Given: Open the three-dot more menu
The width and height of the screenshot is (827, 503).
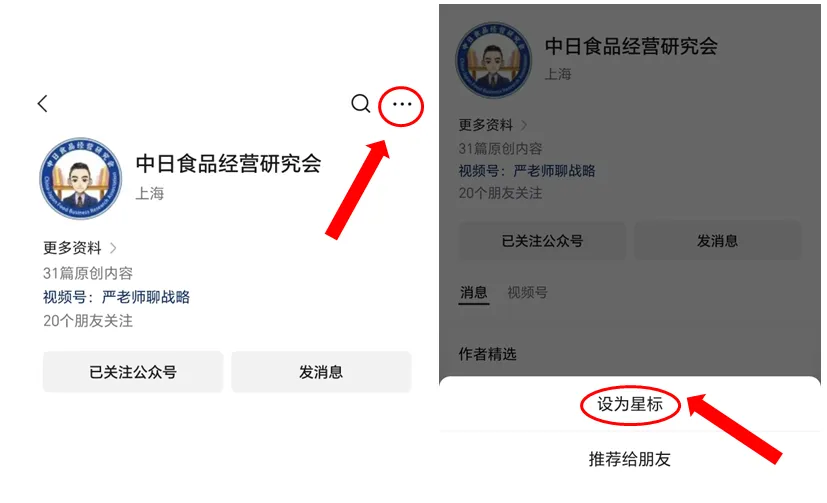Looking at the screenshot, I should pyautogui.click(x=402, y=104).
